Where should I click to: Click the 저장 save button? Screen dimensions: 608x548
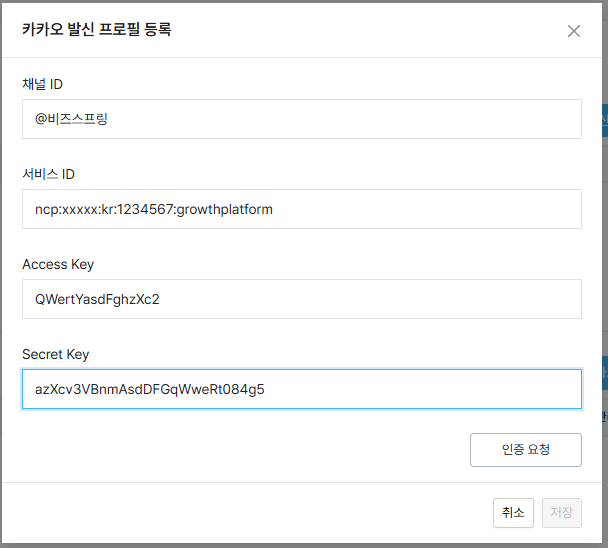(562, 512)
